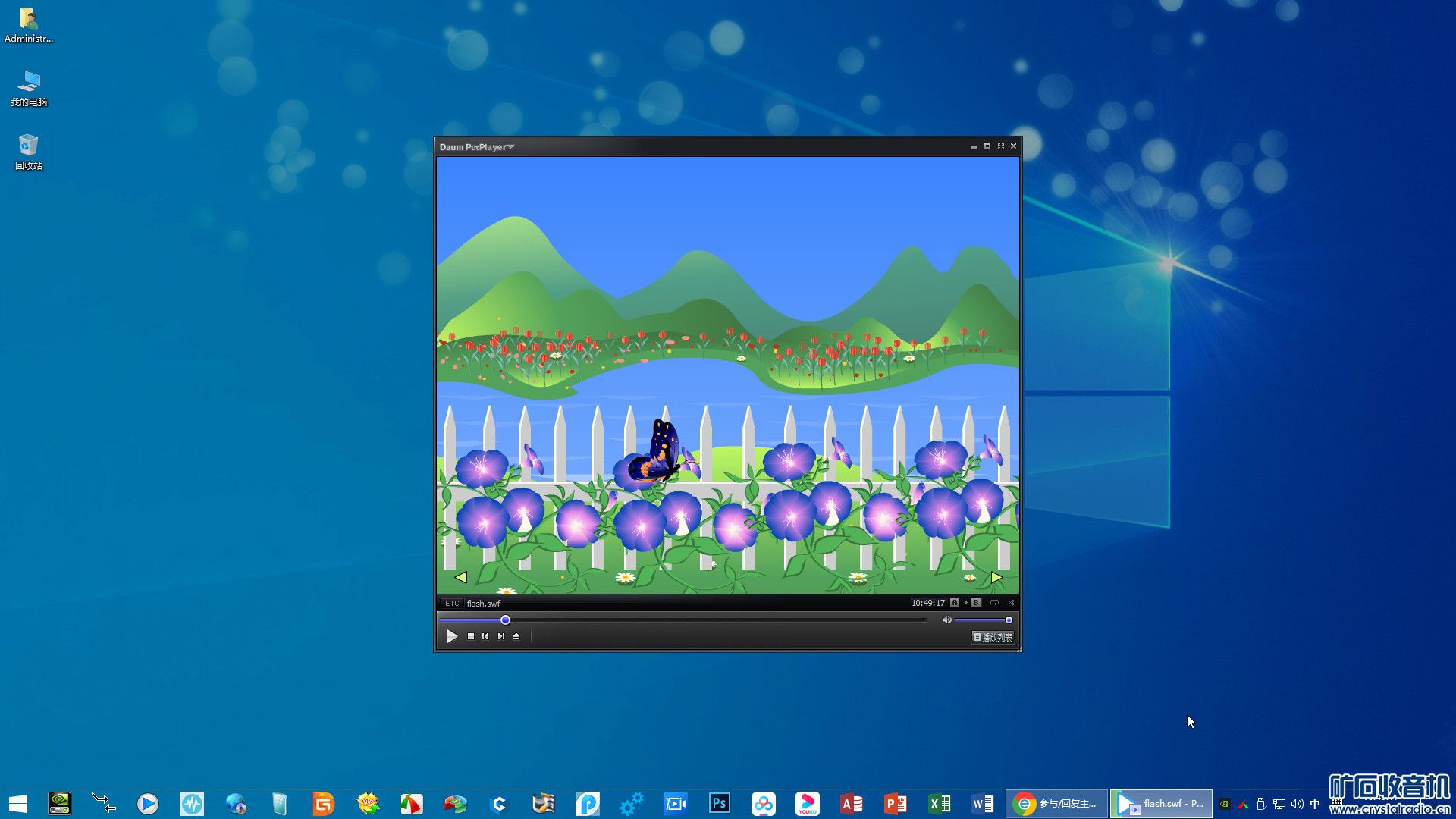This screenshot has height=819, width=1456.
Task: Switch to the flash.swf taskbar window
Action: (x=1162, y=804)
